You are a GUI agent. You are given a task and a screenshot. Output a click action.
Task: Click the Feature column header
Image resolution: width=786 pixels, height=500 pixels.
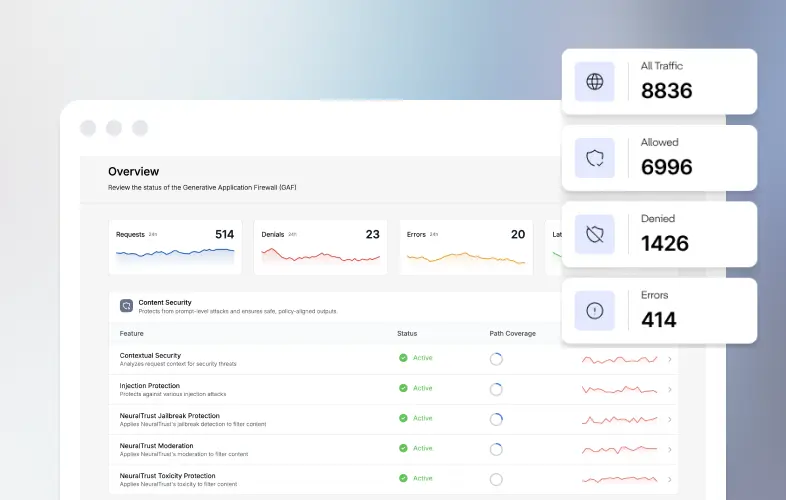pyautogui.click(x=131, y=333)
